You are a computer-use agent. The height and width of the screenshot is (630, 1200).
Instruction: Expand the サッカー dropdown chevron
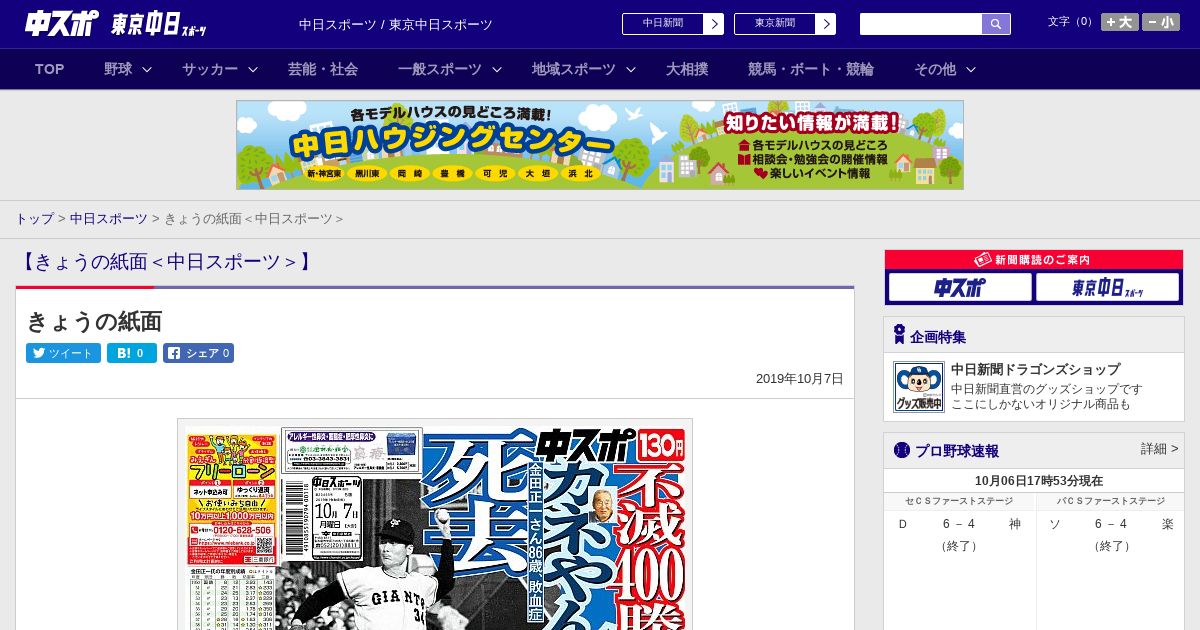coord(253,69)
